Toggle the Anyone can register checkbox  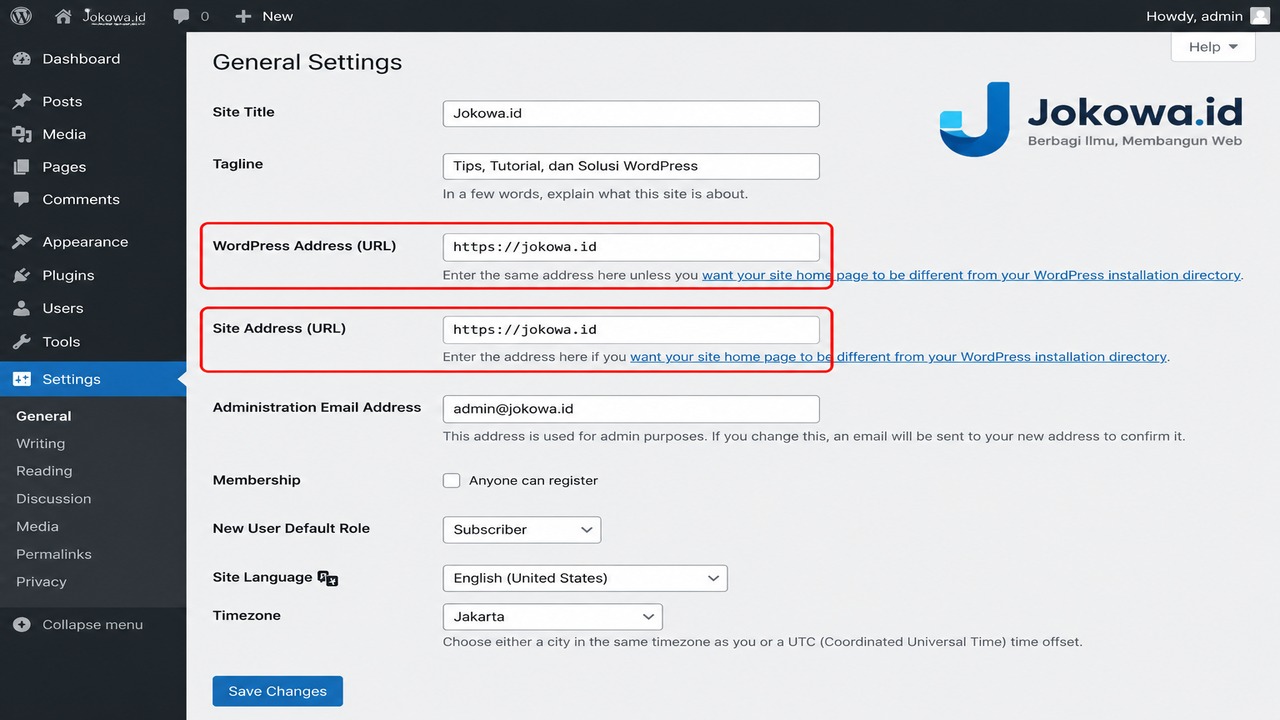click(x=451, y=481)
